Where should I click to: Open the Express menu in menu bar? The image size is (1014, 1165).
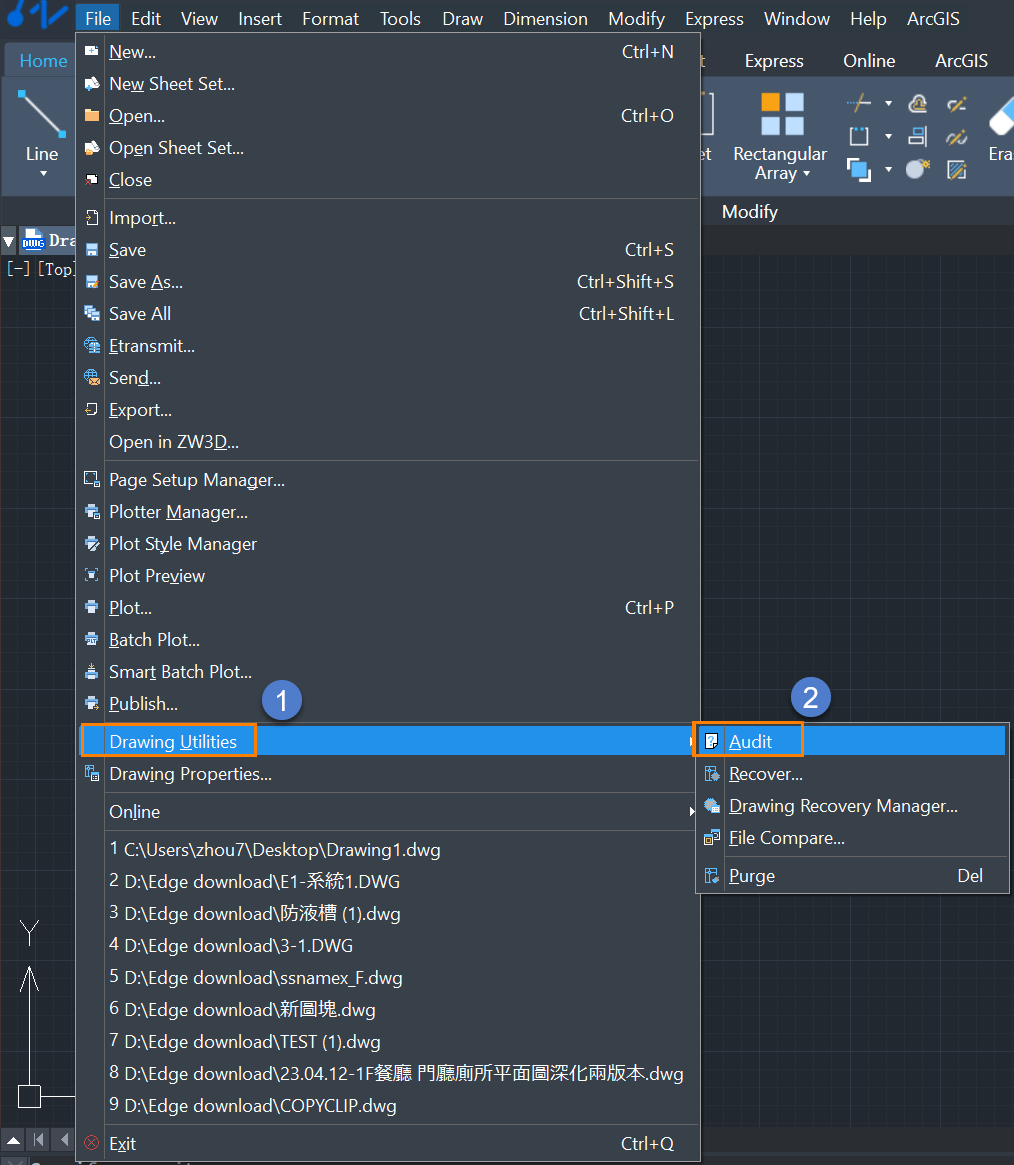coord(714,19)
